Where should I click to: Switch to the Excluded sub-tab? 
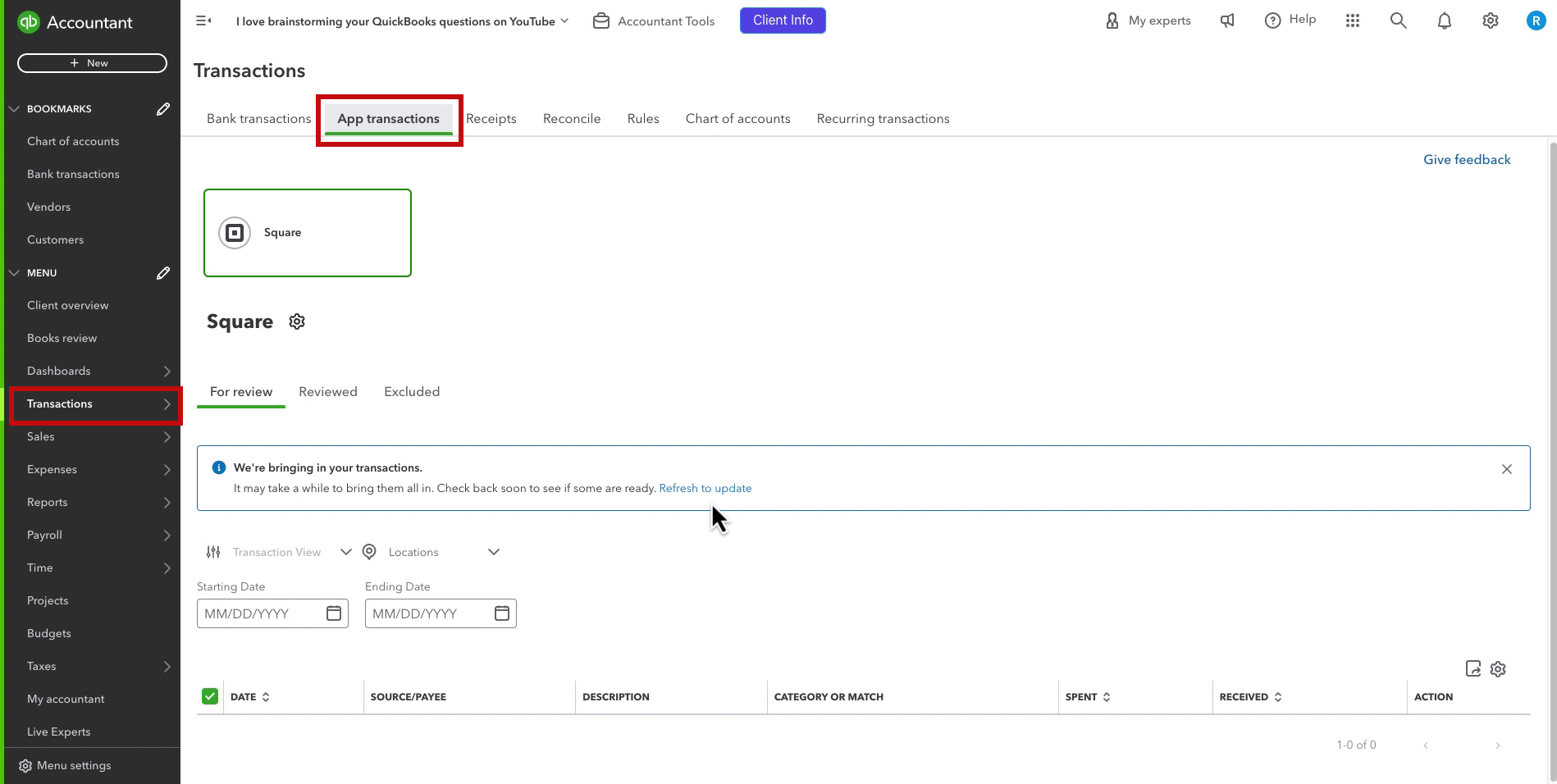pyautogui.click(x=412, y=392)
